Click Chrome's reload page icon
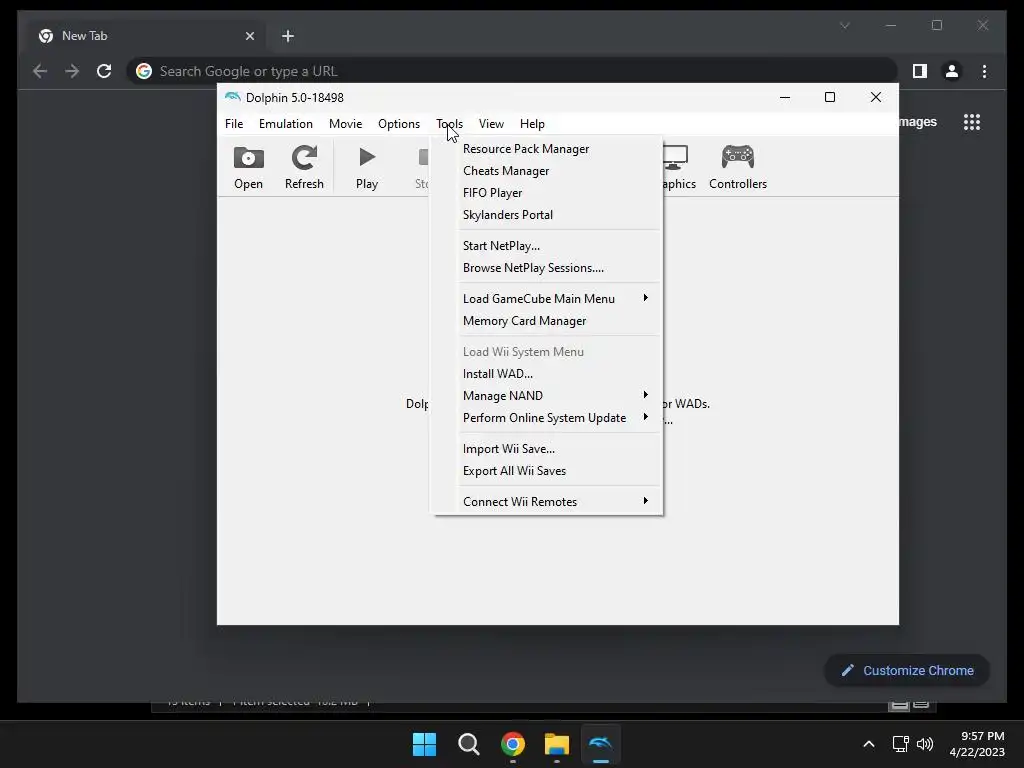The width and height of the screenshot is (1024, 768). point(104,71)
